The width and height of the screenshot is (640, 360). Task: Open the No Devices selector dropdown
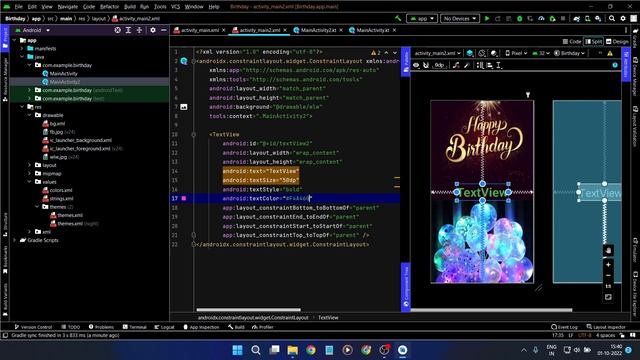coord(460,18)
